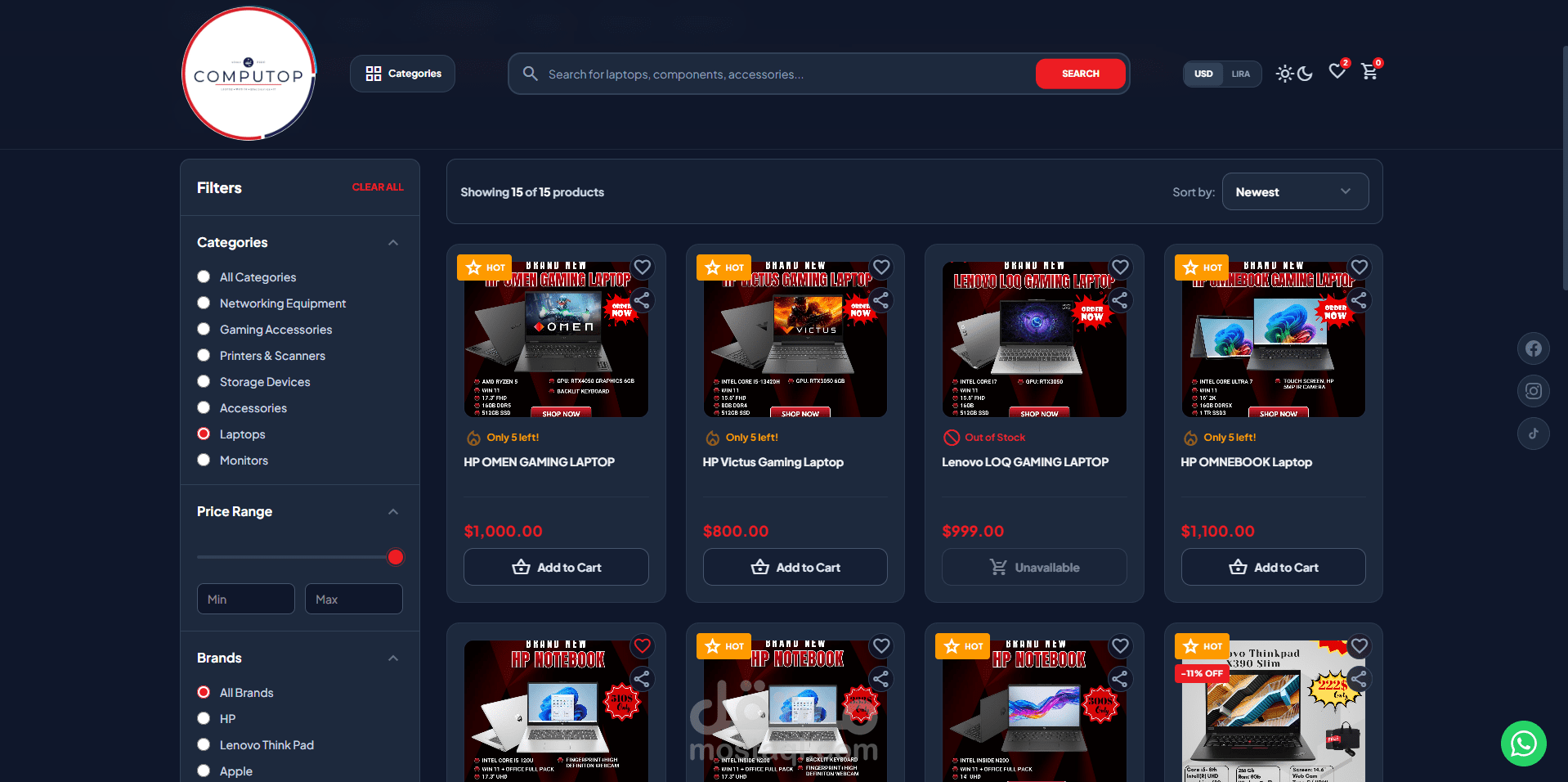
Task: Switch to dark mode moon icon
Action: (1306, 74)
